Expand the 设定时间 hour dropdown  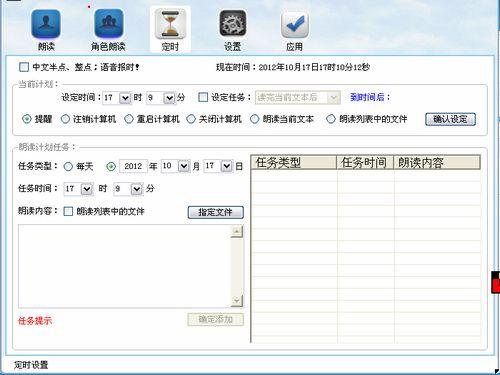tap(125, 98)
